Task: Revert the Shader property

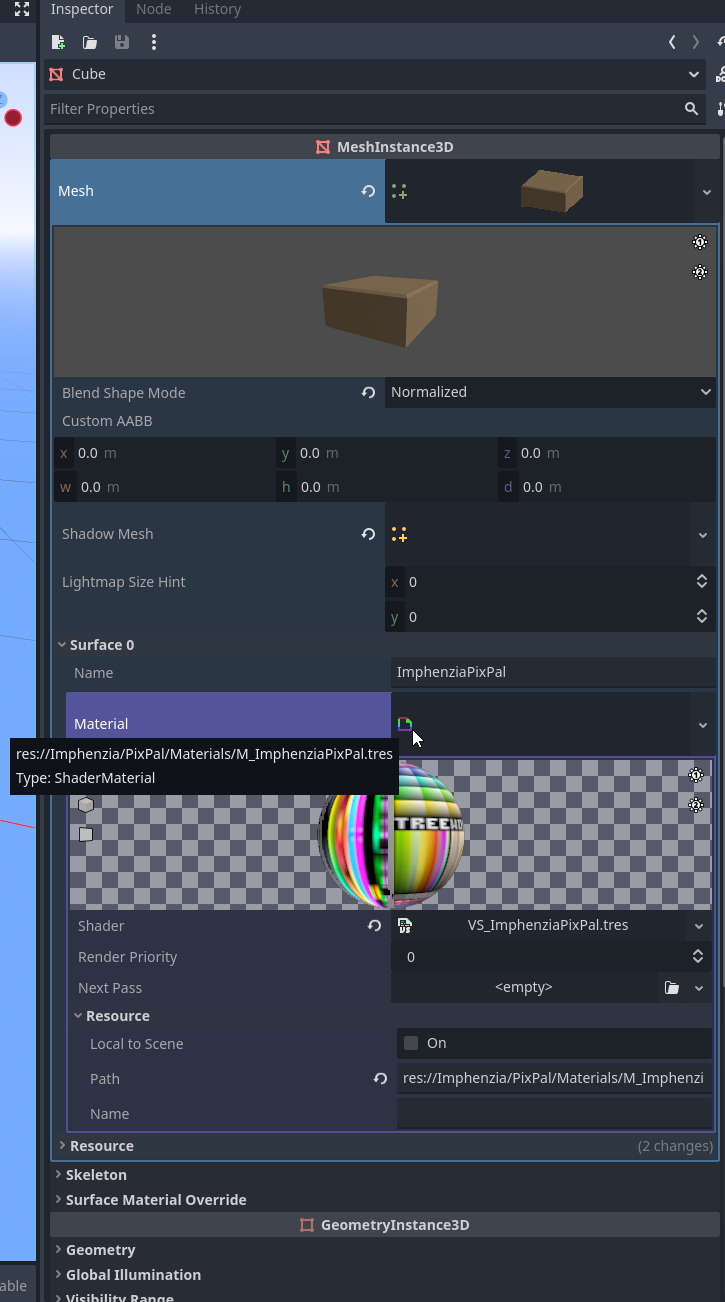Action: point(374,926)
